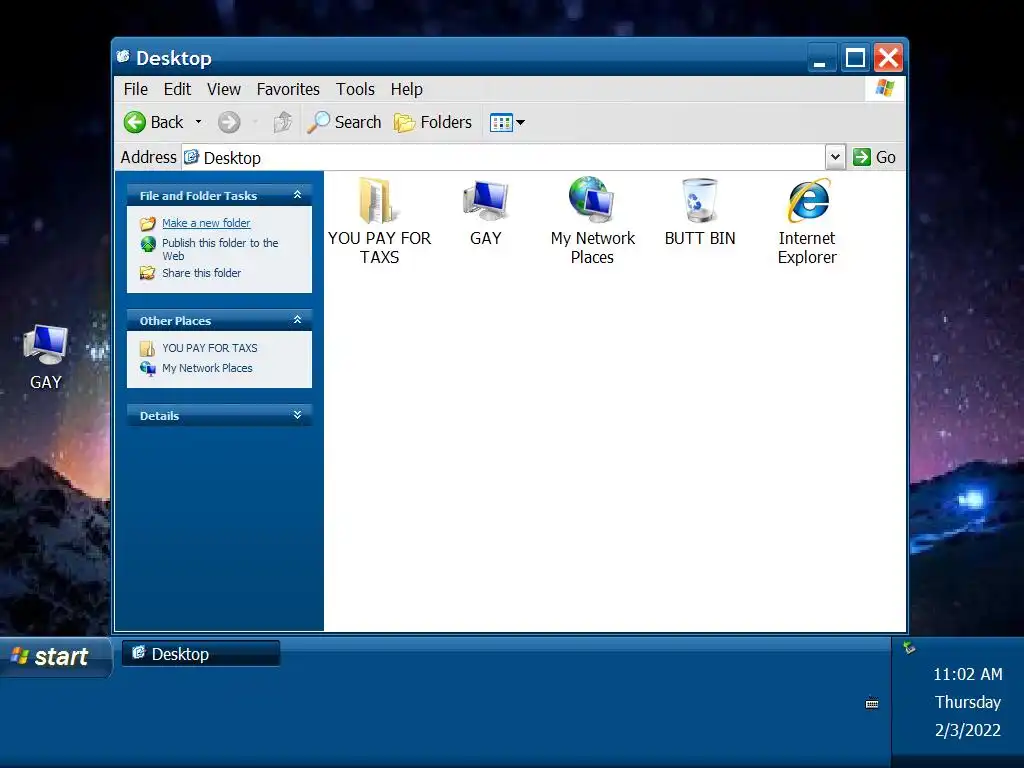Open the Address bar dropdown arrow
The height and width of the screenshot is (768, 1024).
coord(835,157)
